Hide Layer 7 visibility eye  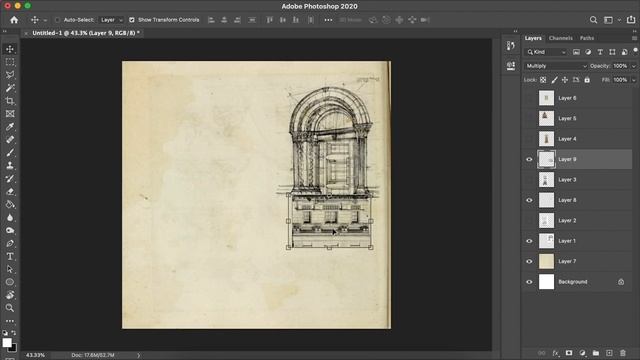click(x=529, y=261)
